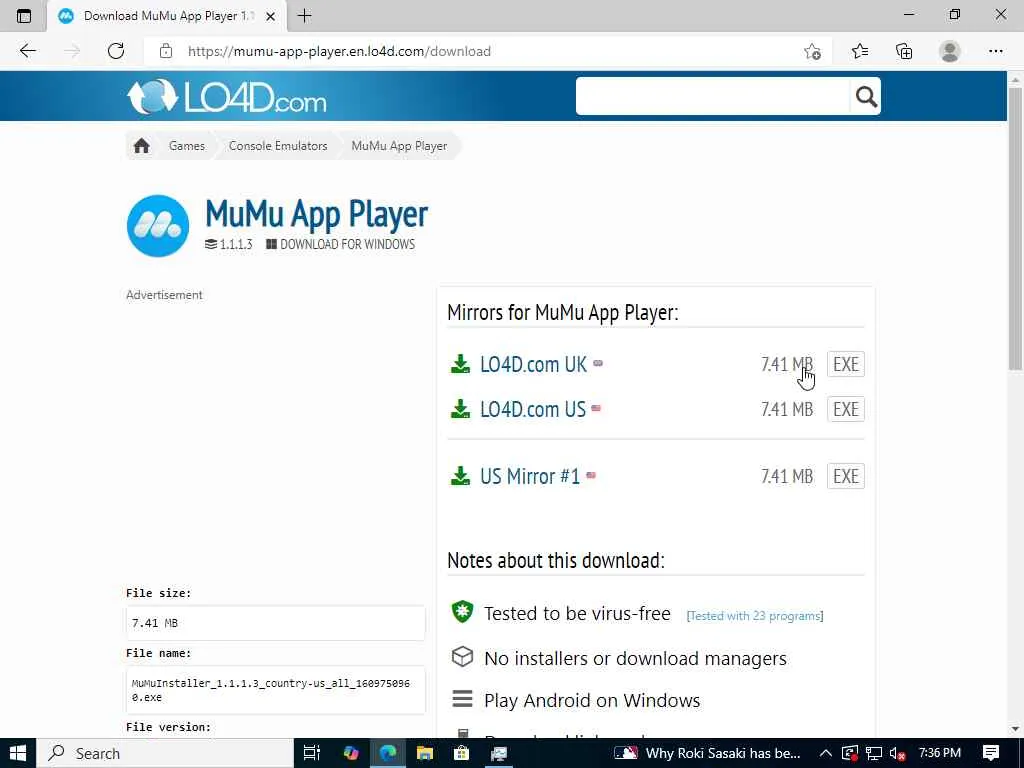
Task: Click the scrollbar down arrow
Action: click(x=1015, y=729)
